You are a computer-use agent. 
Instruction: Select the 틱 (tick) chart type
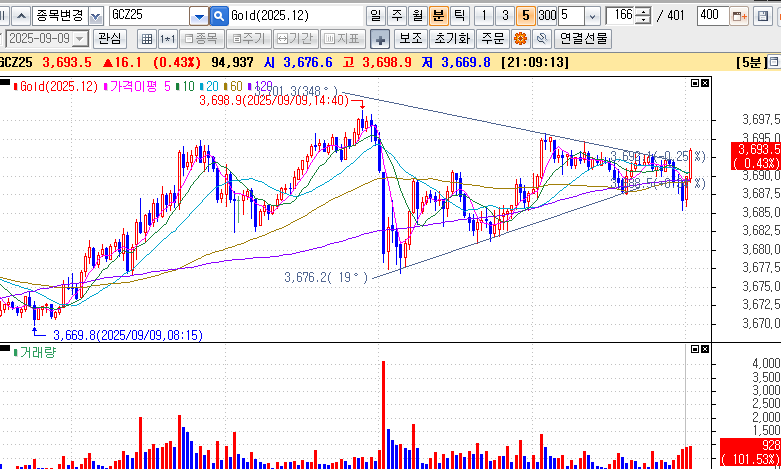pos(458,16)
